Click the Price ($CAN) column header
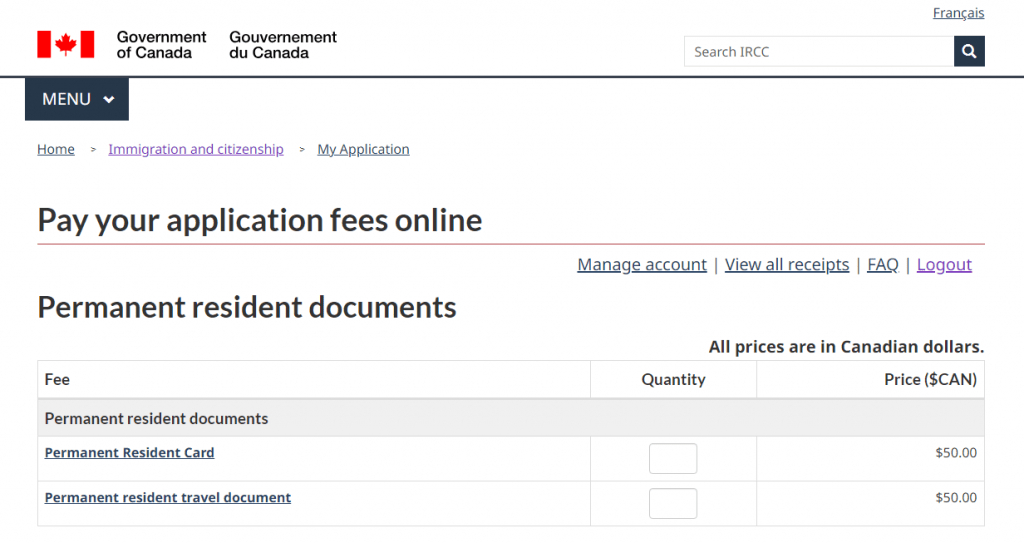The height and width of the screenshot is (543, 1024). pos(930,380)
